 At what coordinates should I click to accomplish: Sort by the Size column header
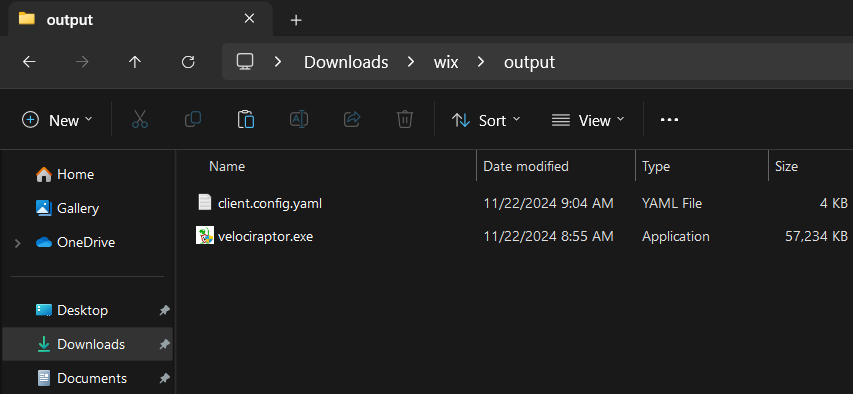786,166
